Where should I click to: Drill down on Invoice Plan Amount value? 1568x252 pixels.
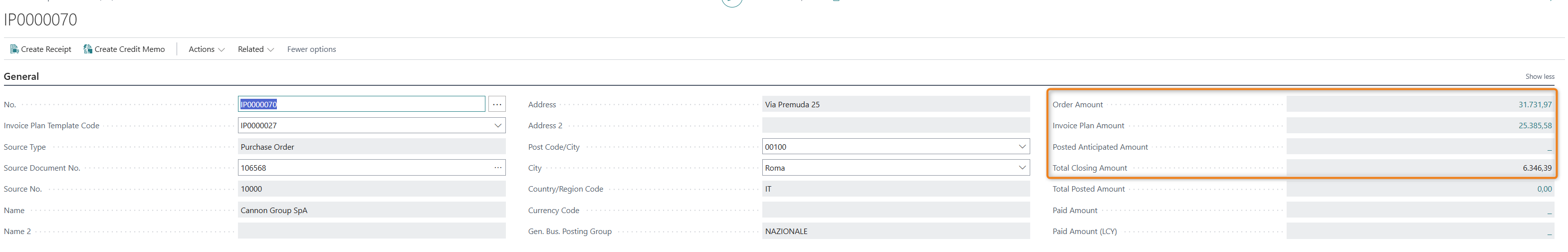click(1534, 126)
